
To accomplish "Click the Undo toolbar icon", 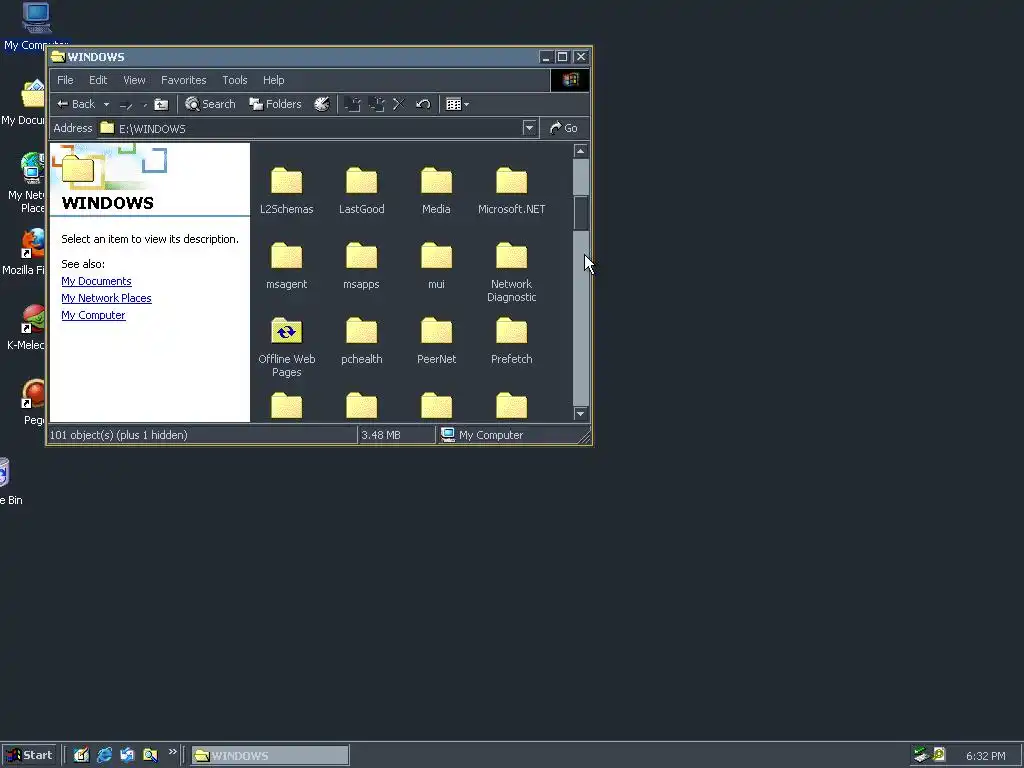I will point(423,104).
